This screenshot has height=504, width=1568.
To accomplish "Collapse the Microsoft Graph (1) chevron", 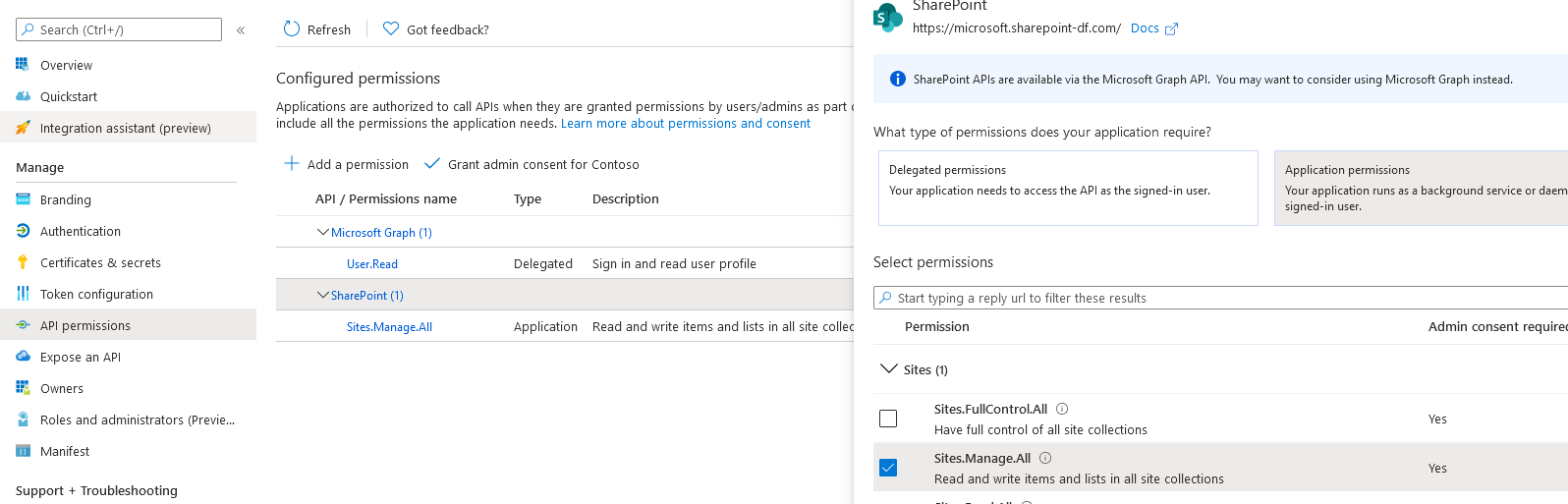I will coord(322,233).
